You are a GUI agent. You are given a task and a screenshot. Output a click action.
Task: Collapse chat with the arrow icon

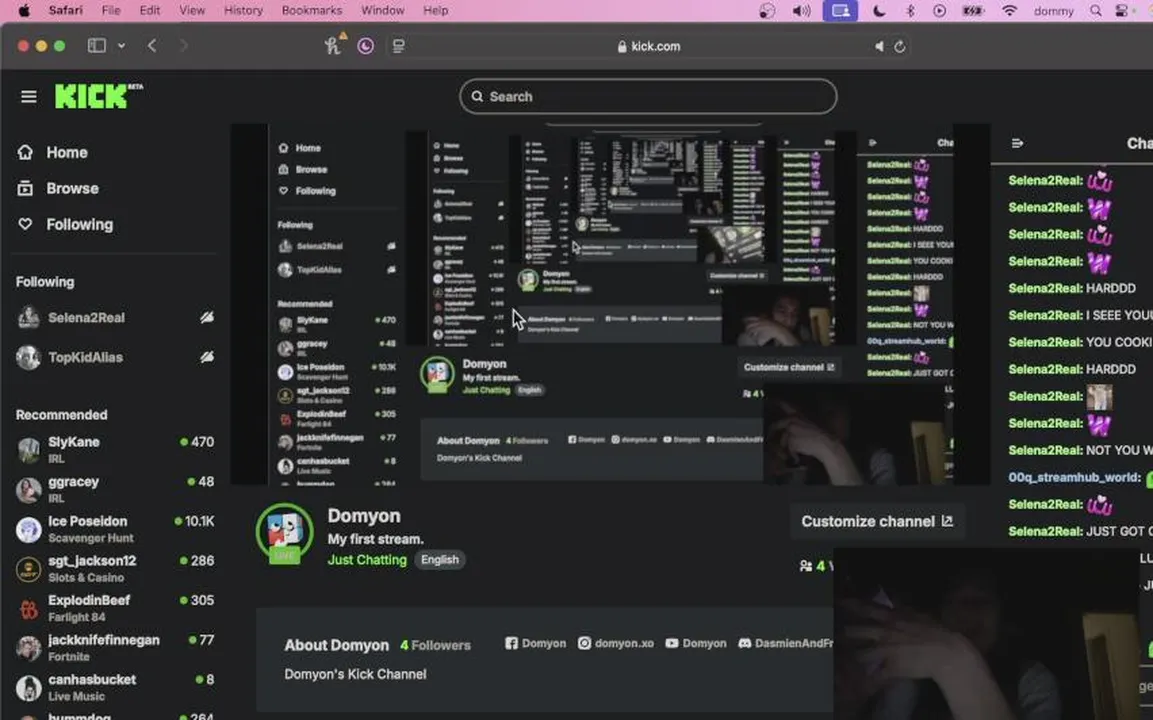tap(1018, 143)
